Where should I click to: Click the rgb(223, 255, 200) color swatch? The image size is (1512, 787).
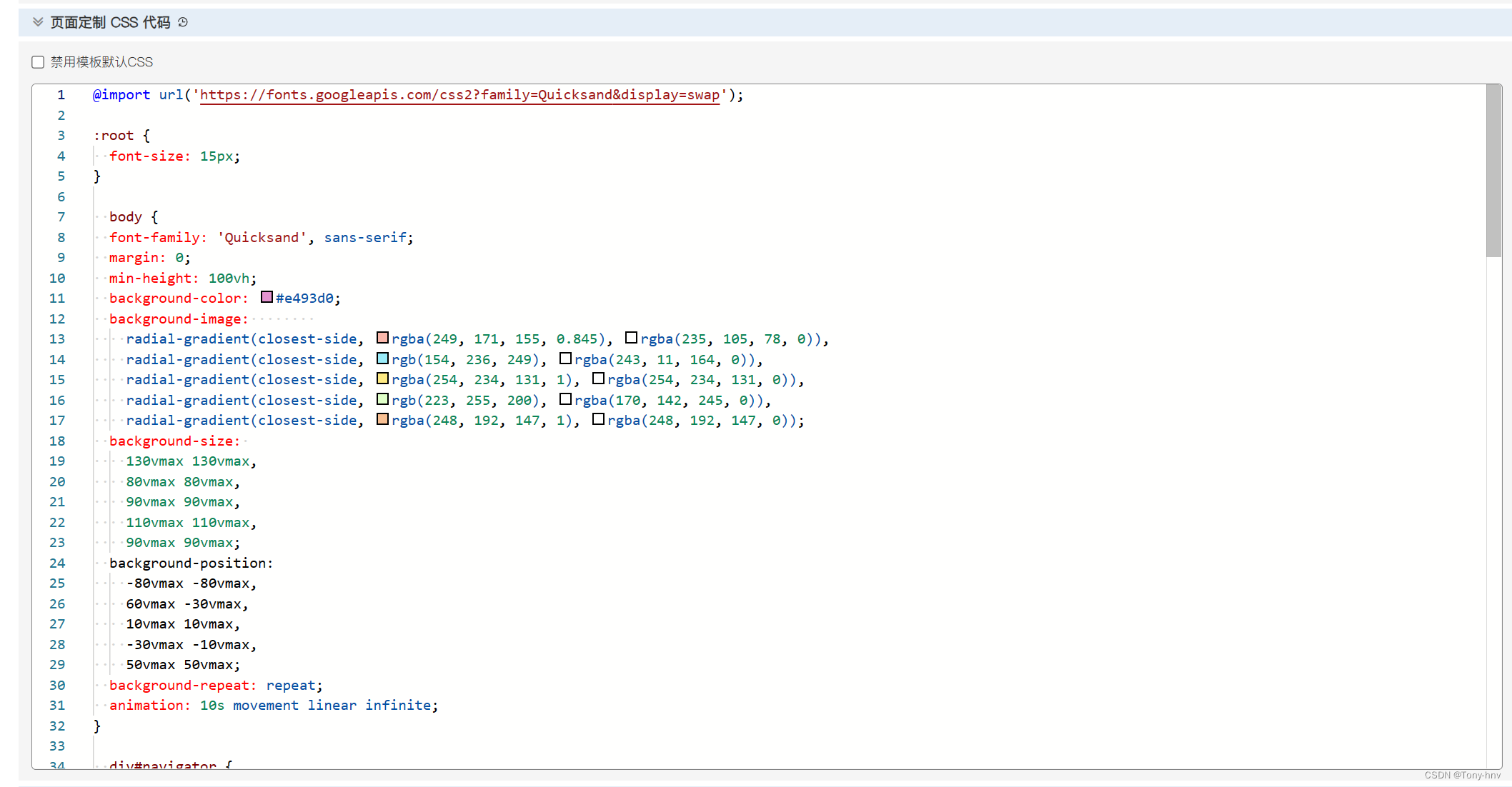[382, 399]
